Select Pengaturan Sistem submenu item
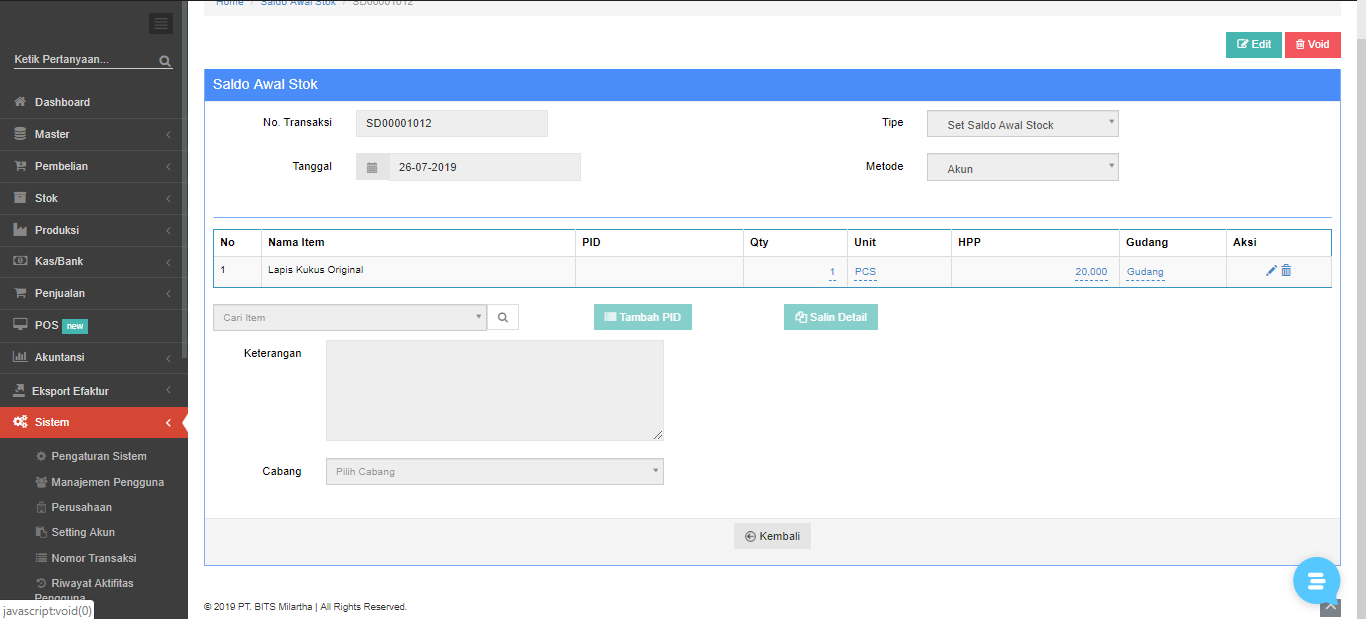The width and height of the screenshot is (1366, 619). pos(98,456)
